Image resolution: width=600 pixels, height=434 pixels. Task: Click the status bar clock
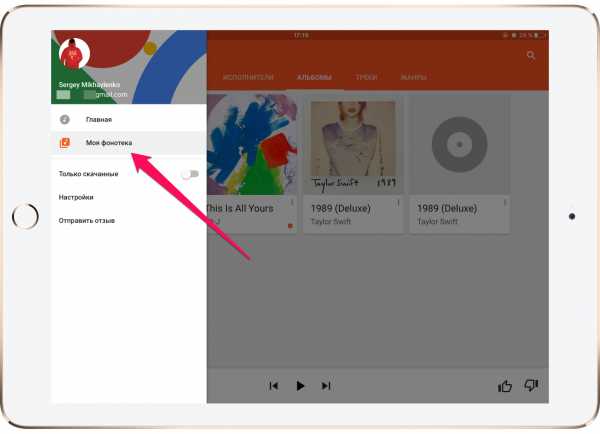(x=301, y=35)
